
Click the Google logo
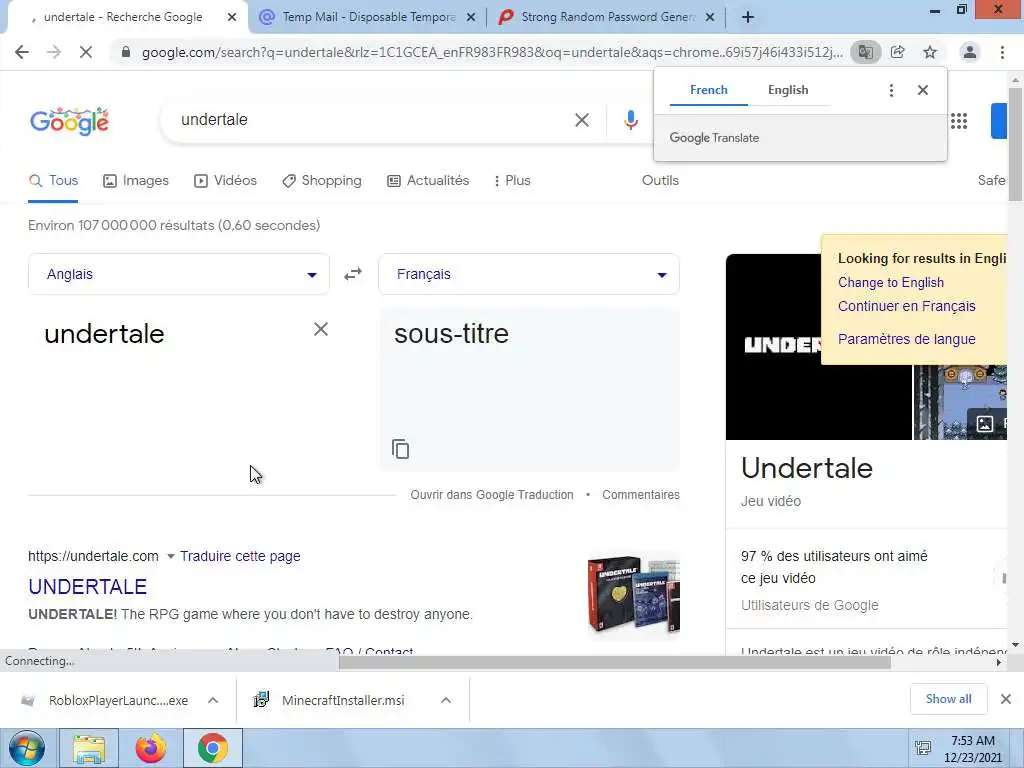(69, 121)
